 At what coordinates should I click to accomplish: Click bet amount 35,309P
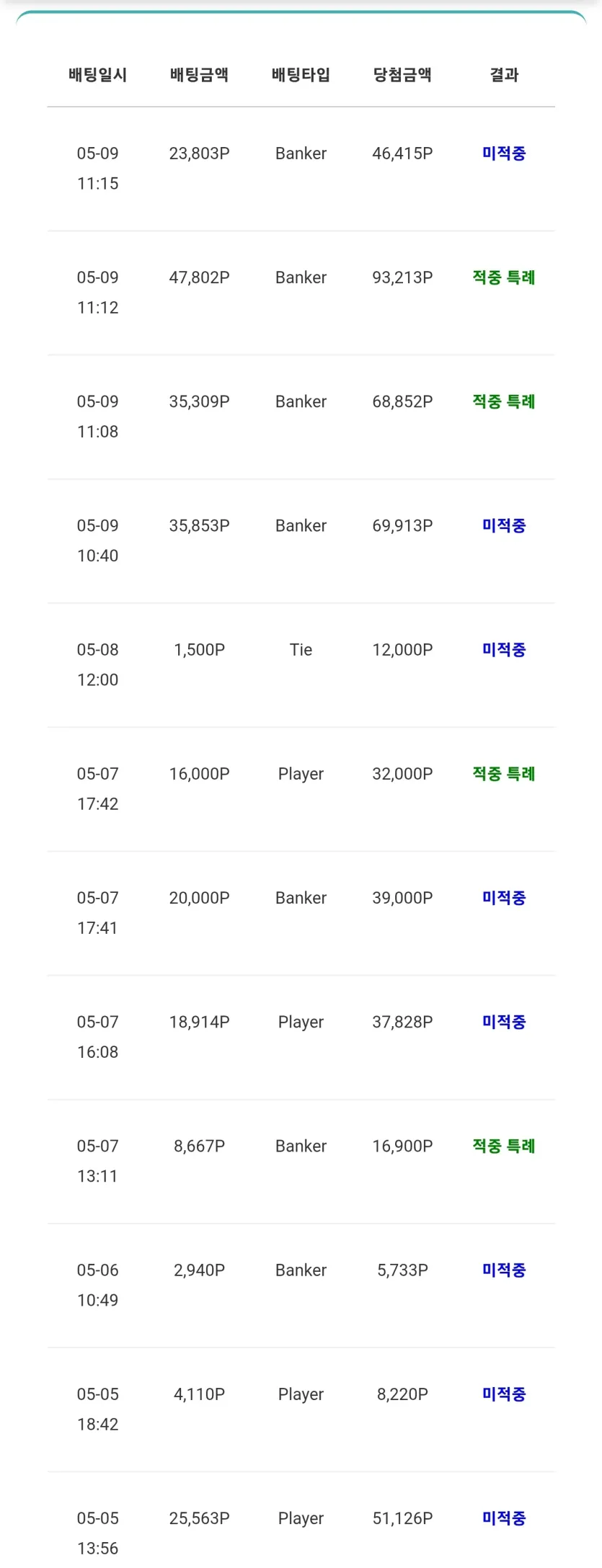(200, 401)
